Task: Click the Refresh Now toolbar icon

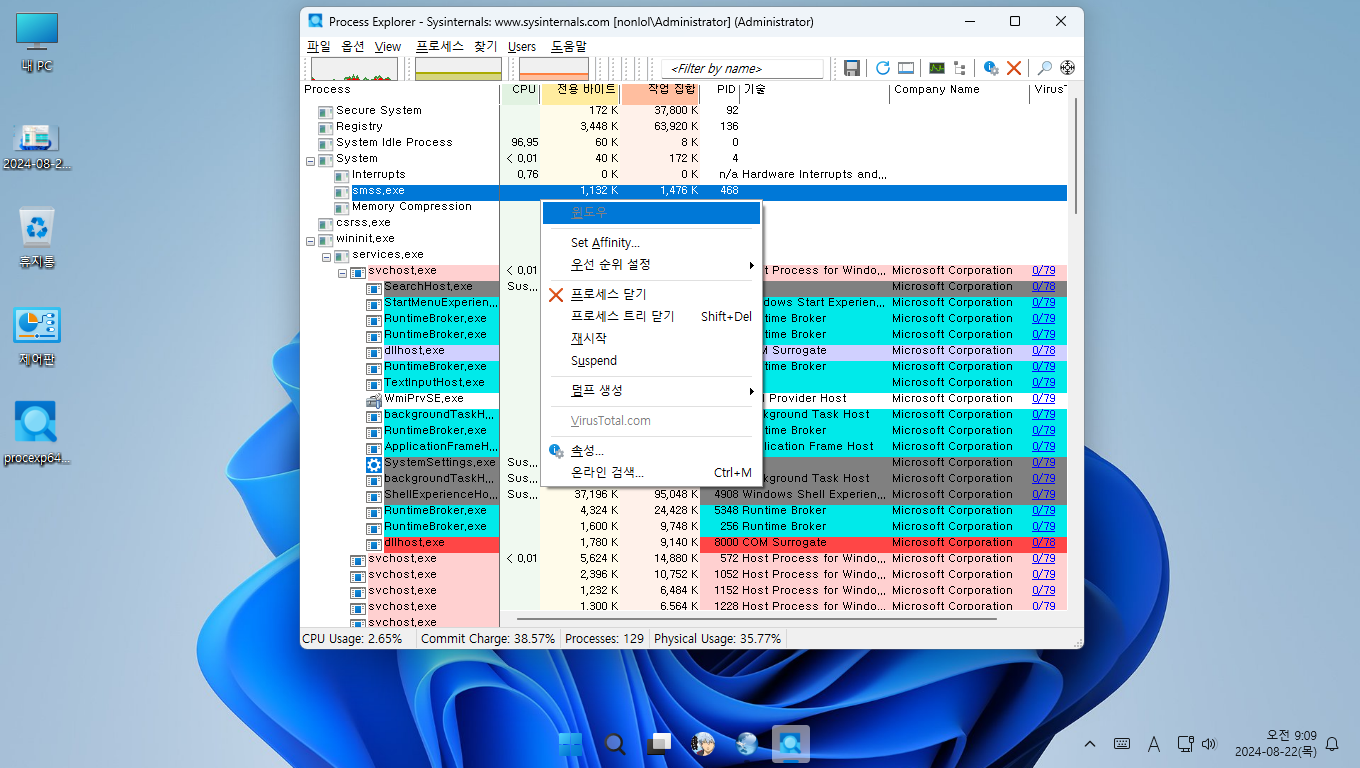Action: pos(883,68)
